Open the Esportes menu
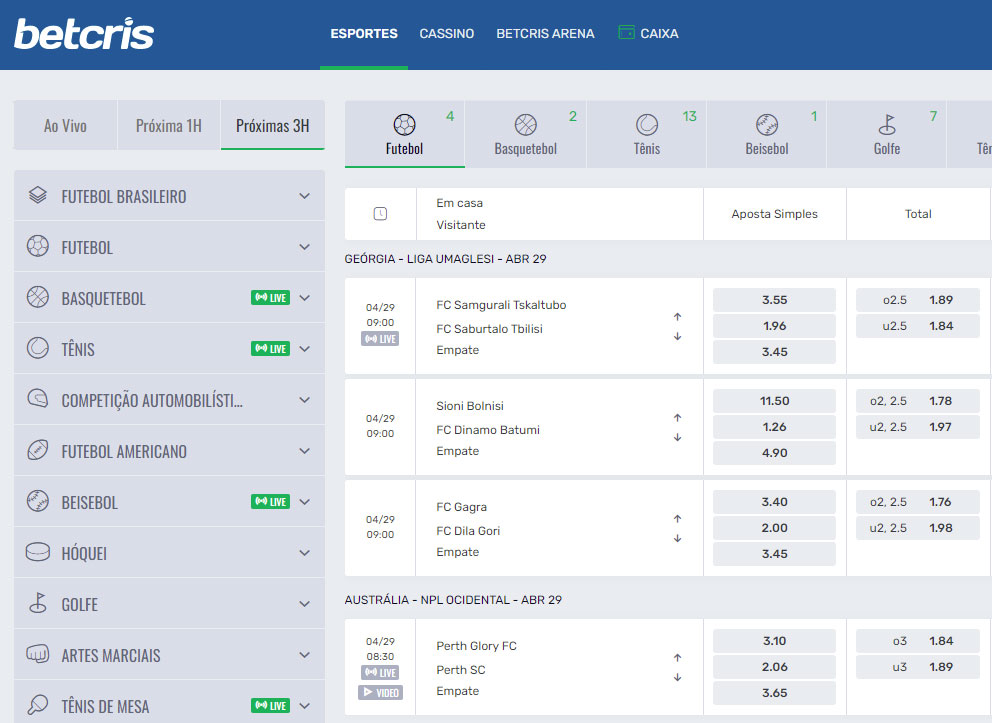992x723 pixels. tap(364, 34)
